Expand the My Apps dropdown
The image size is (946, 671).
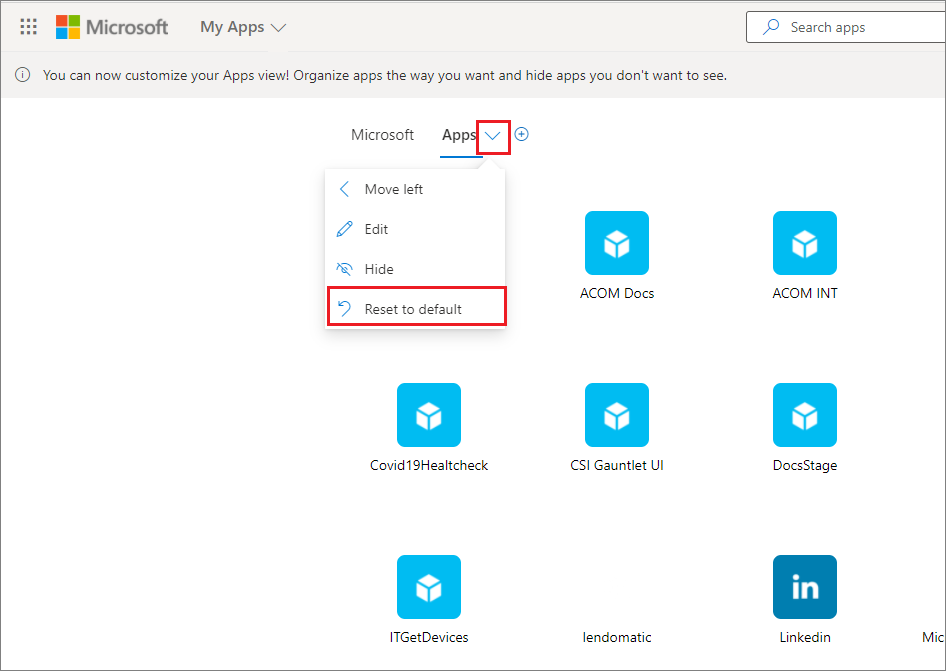[243, 27]
